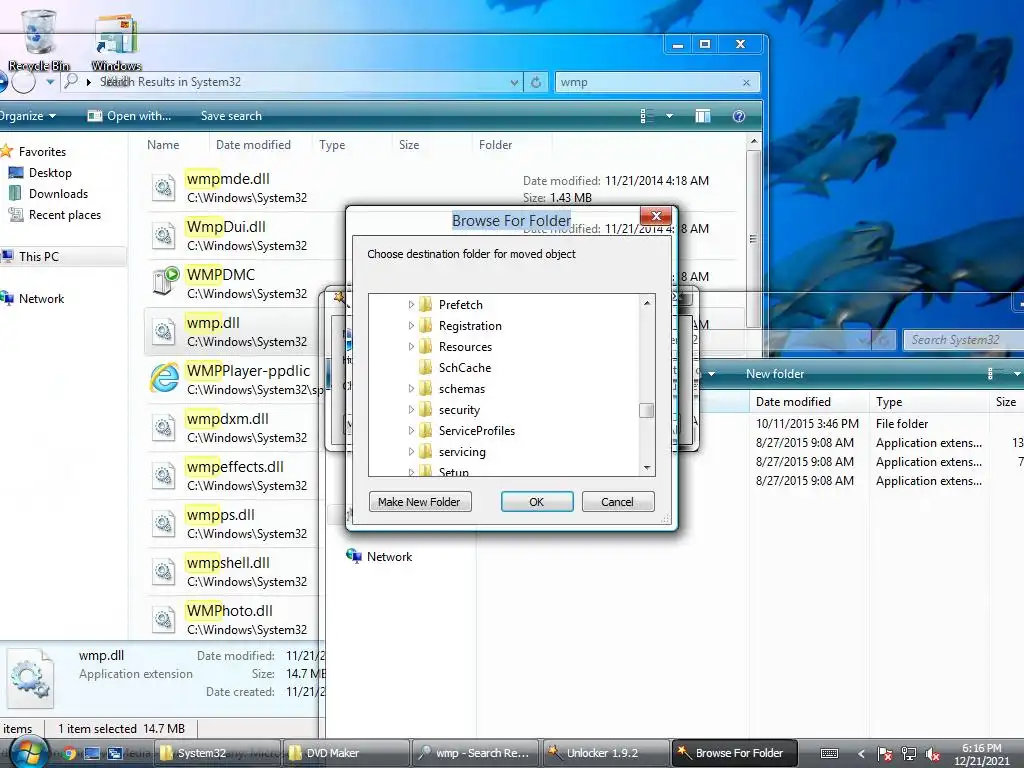Screen dimensions: 1024x768
Task: Click Cancel in Browse For Folder
Action: 618,502
